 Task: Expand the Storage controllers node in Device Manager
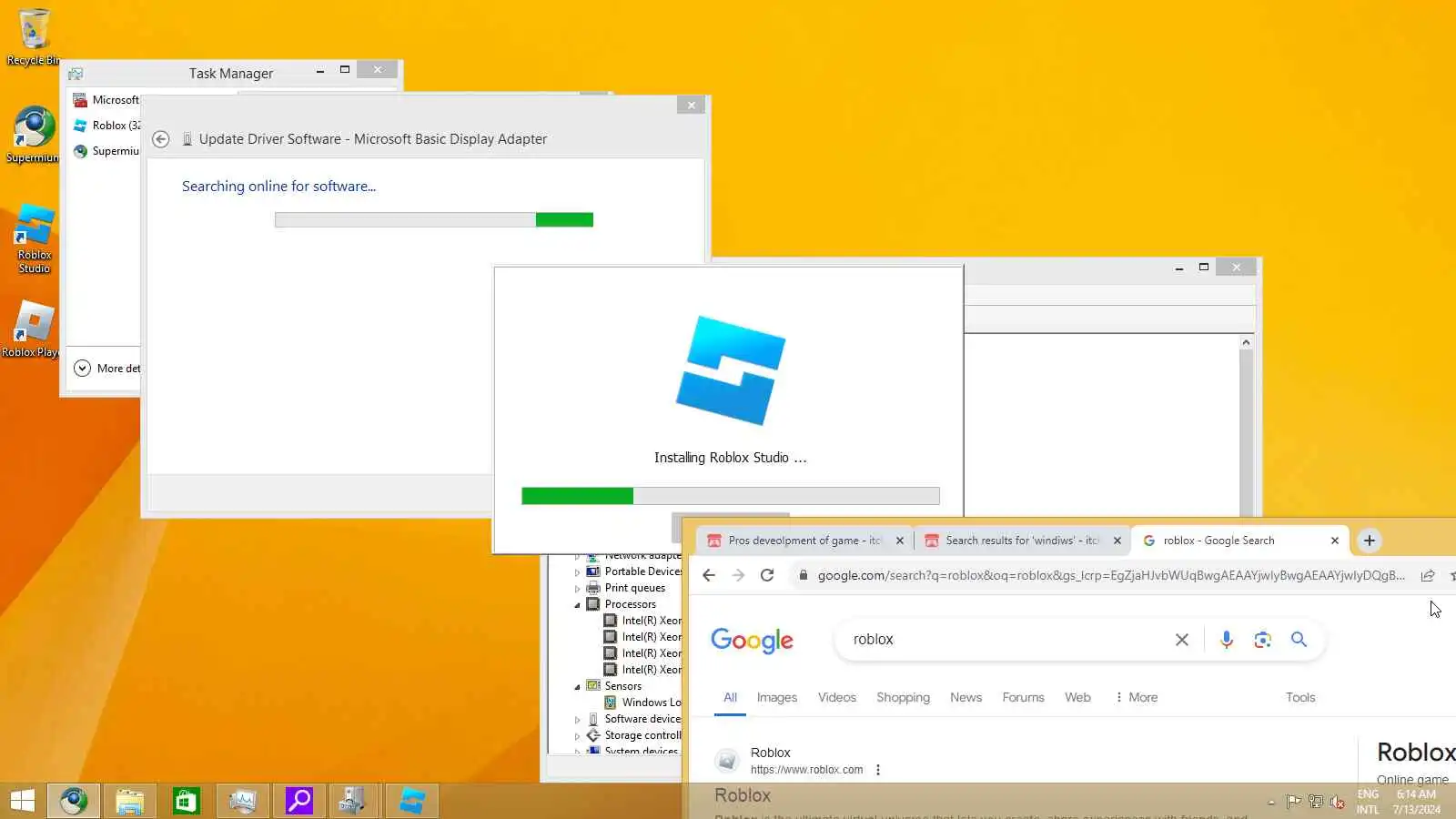click(x=577, y=736)
